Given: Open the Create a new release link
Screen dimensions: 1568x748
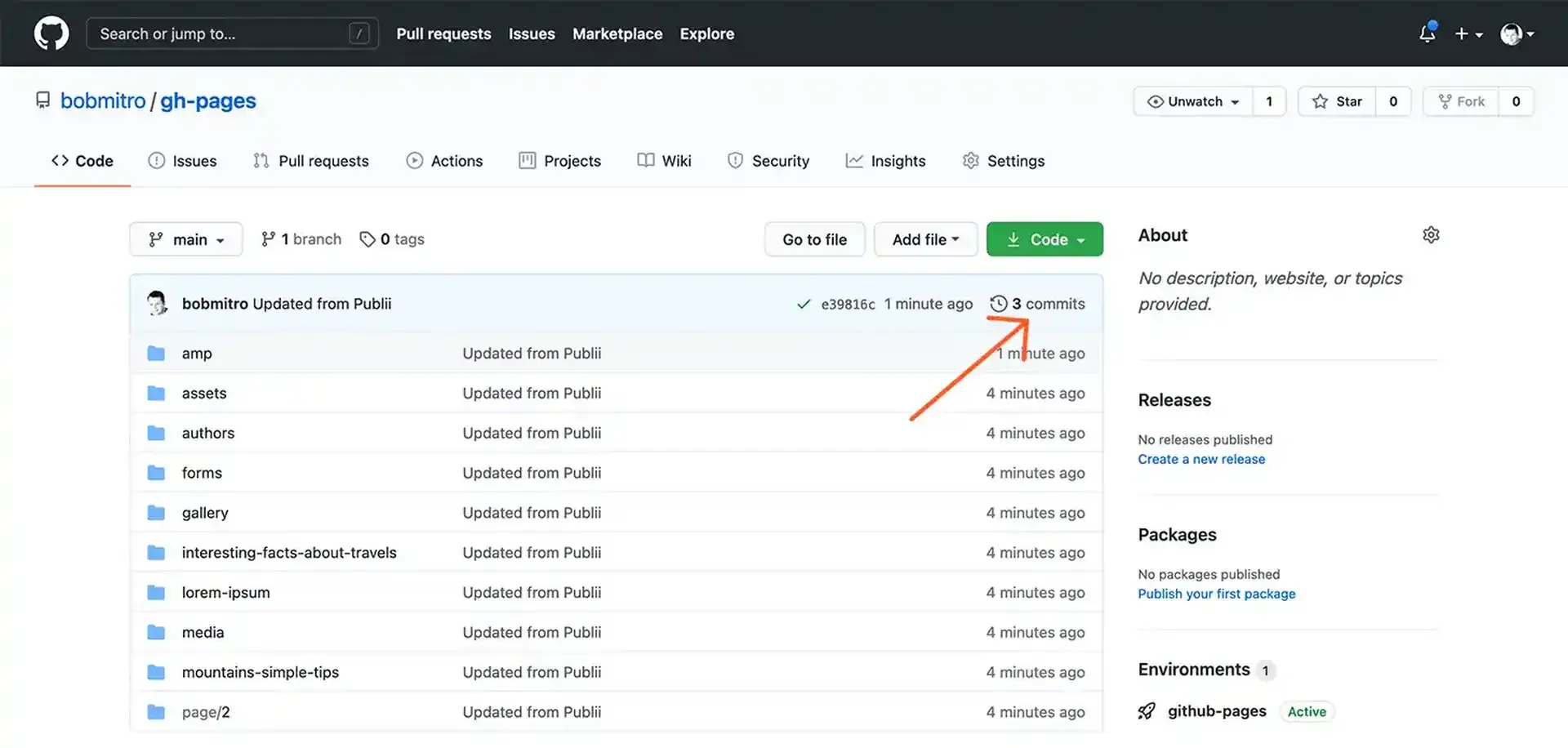Looking at the screenshot, I should coord(1201,459).
